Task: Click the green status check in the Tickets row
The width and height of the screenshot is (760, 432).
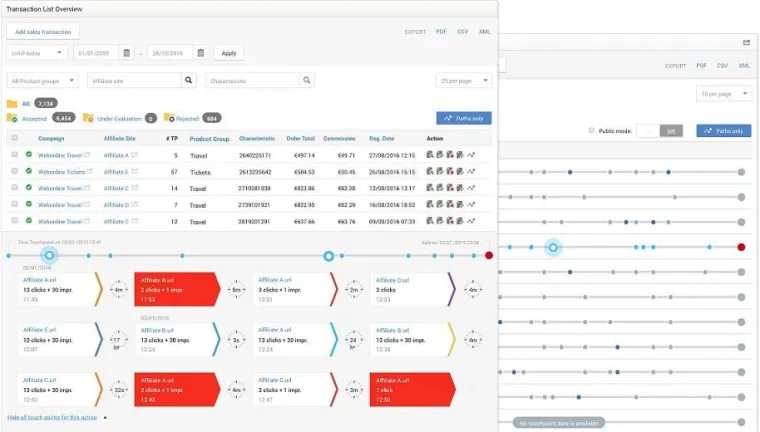Action: [29, 171]
